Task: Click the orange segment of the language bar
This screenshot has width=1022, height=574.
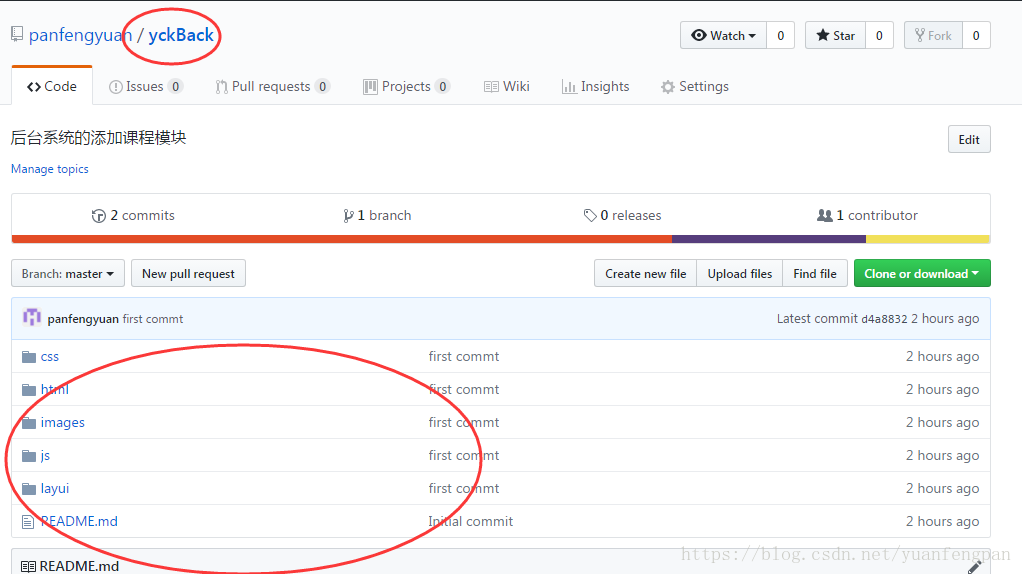Action: coord(342,239)
